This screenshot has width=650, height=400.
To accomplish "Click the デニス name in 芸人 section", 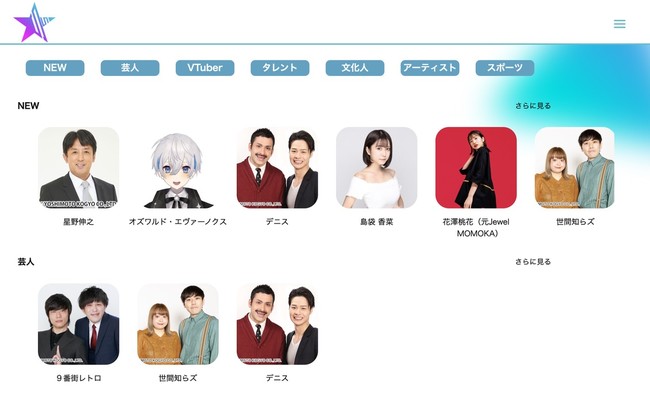I will 277,378.
